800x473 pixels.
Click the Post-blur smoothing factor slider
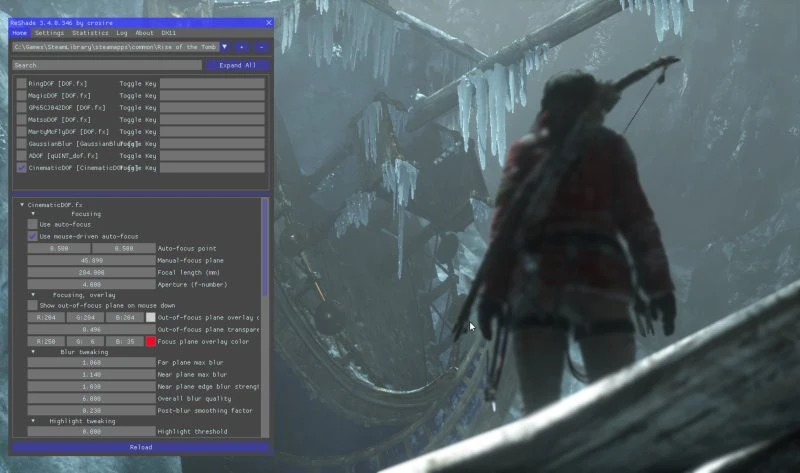click(x=91, y=410)
